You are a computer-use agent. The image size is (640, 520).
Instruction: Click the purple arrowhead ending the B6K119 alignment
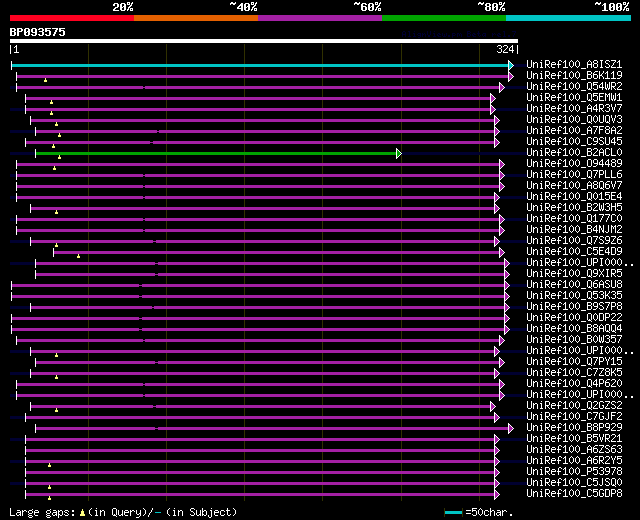click(511, 76)
